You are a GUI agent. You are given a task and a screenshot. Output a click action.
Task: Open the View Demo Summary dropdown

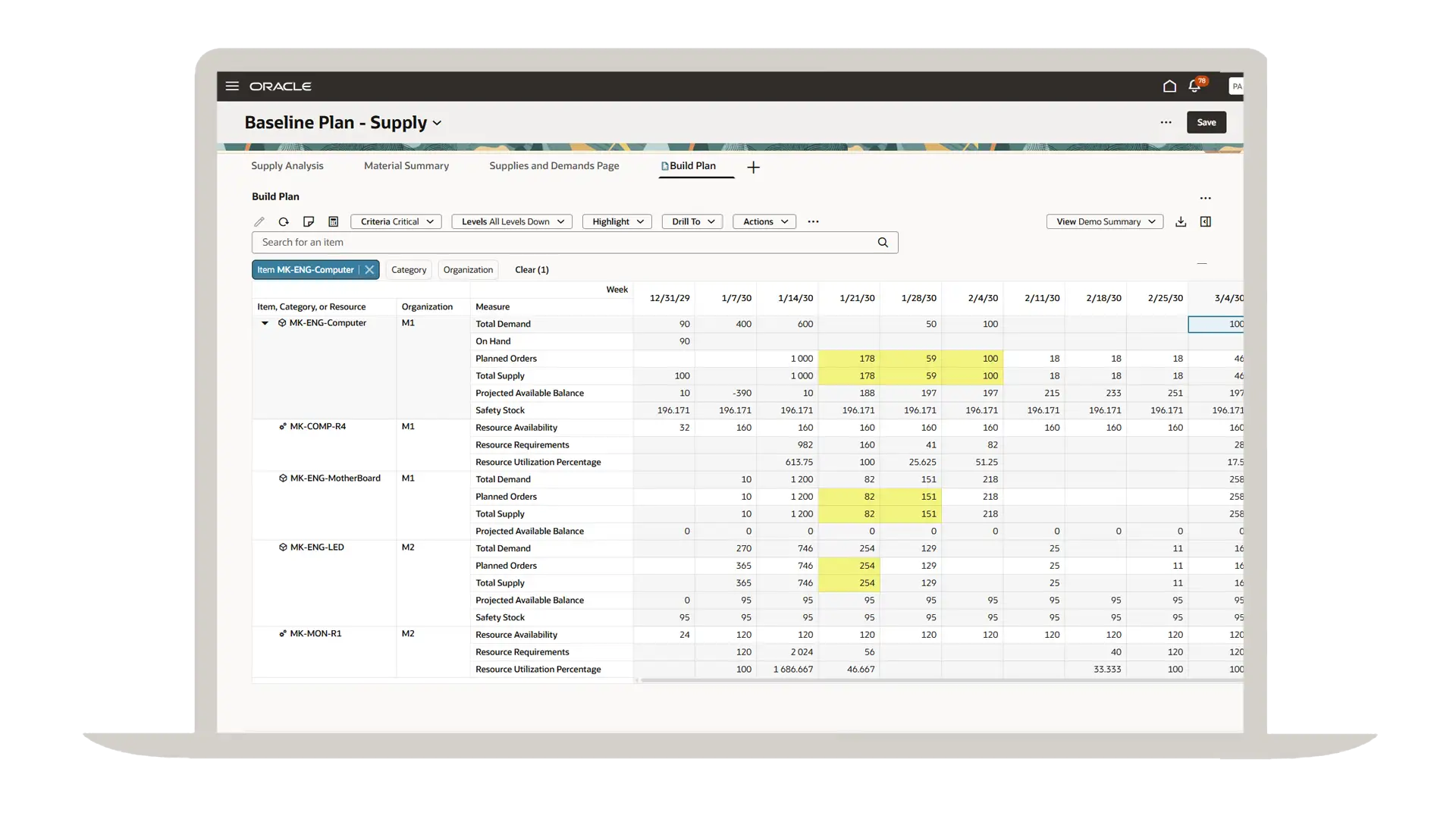point(1104,222)
